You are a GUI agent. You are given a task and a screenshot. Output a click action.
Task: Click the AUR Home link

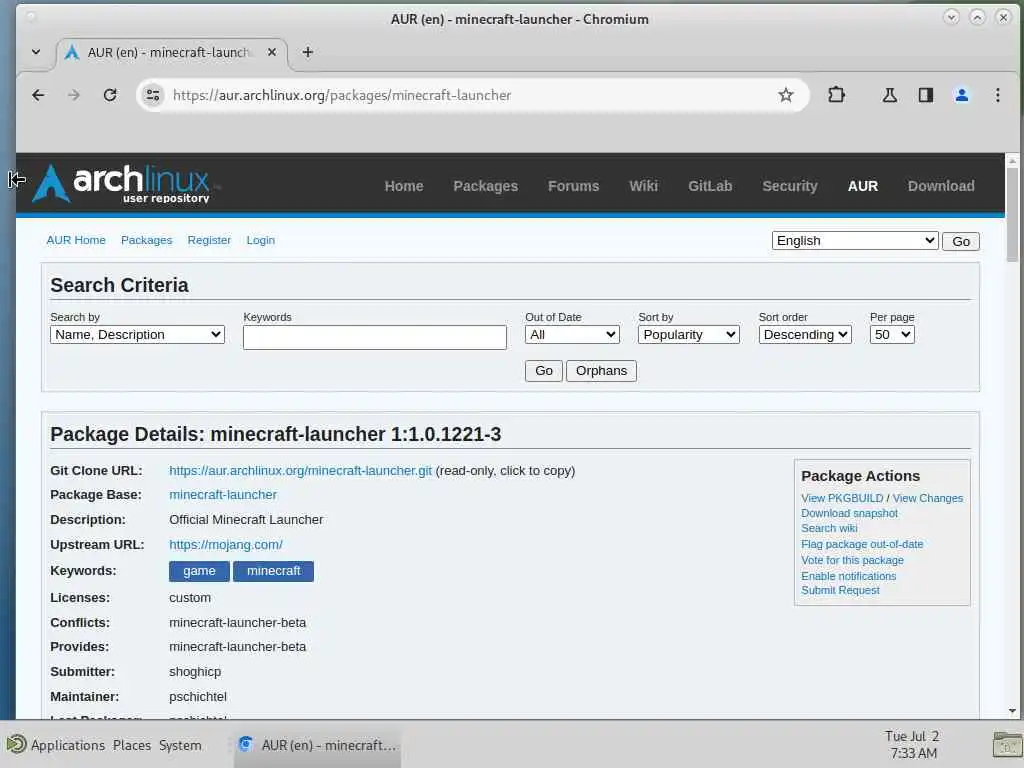pyautogui.click(x=76, y=240)
